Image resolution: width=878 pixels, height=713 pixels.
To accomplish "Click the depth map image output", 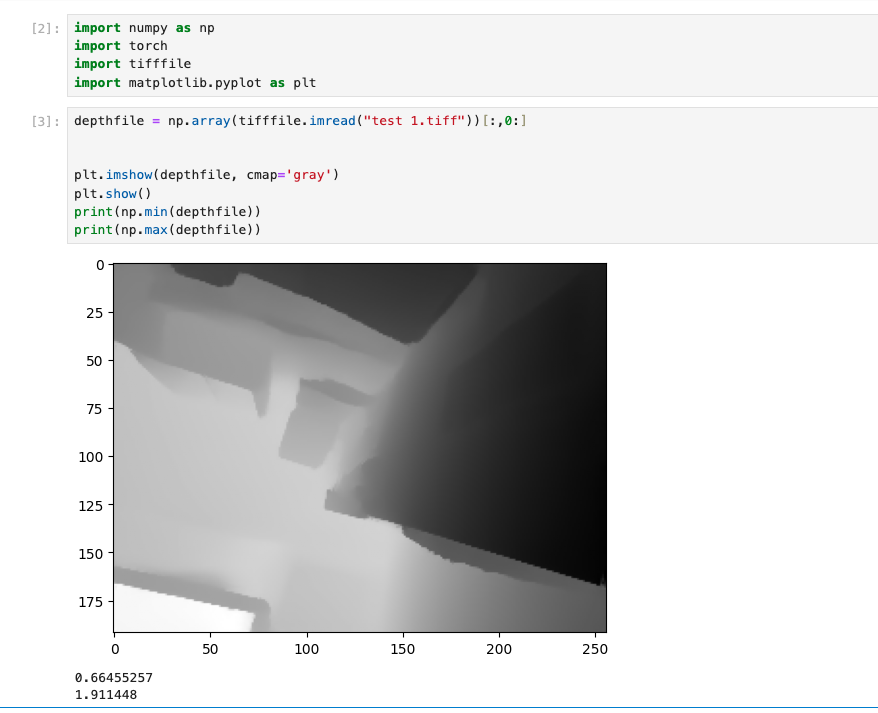I will click(360, 448).
